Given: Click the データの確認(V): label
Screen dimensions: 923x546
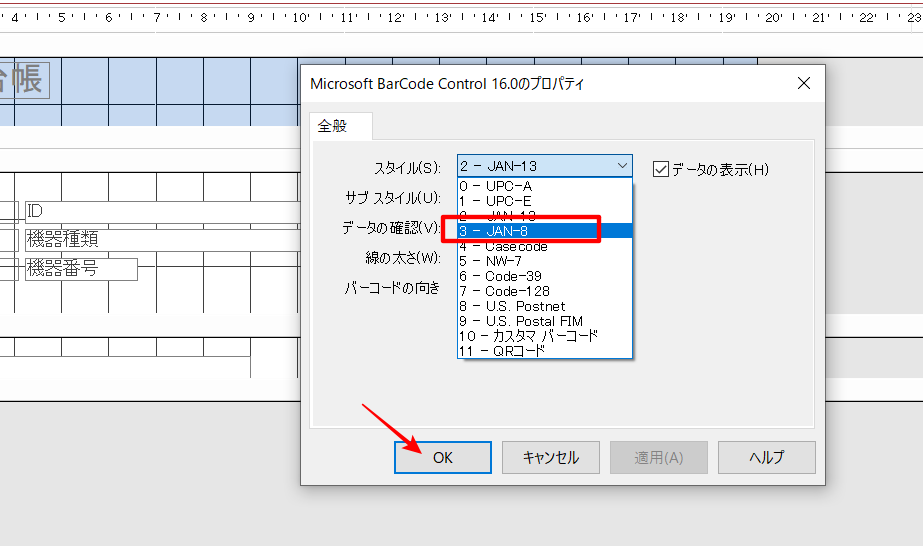Looking at the screenshot, I should tap(391, 228).
